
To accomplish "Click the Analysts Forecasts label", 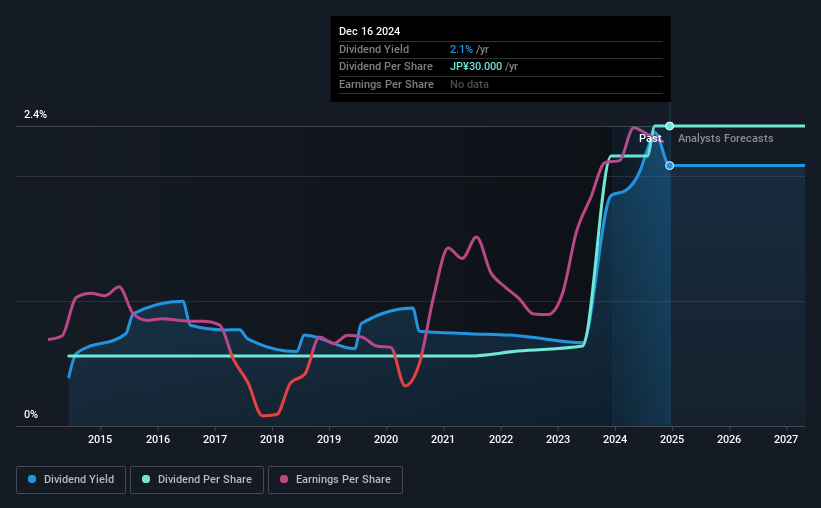I will coord(726,138).
